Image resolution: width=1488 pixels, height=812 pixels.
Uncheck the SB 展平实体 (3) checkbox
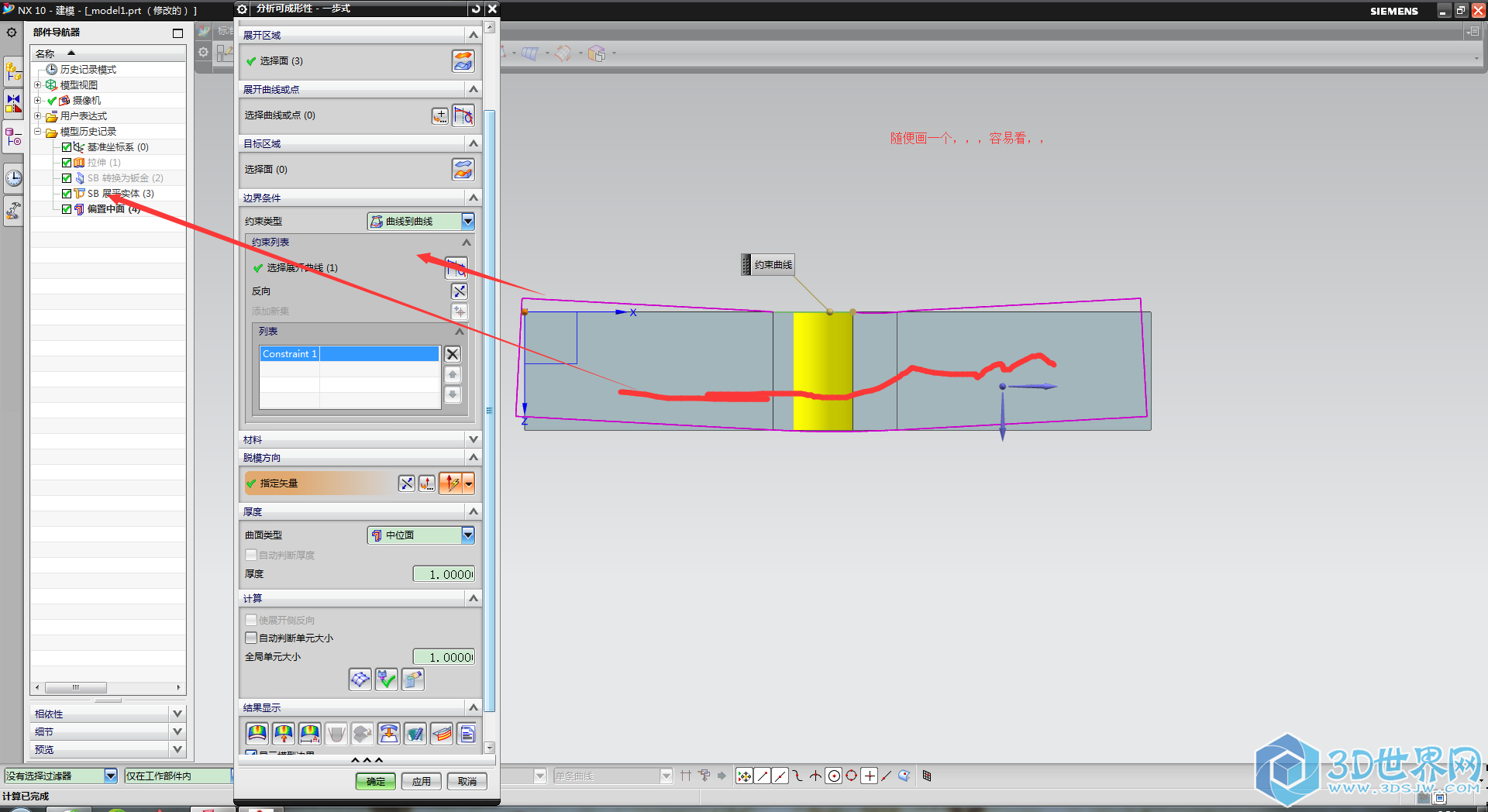point(67,194)
